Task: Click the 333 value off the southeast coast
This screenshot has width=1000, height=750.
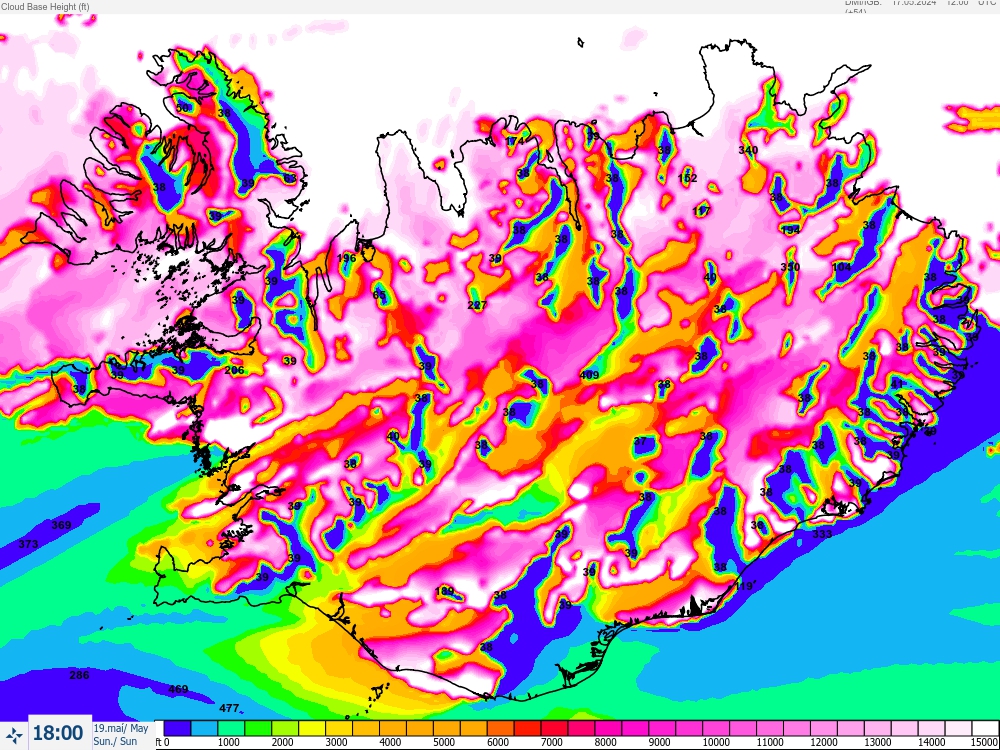Action: click(822, 534)
